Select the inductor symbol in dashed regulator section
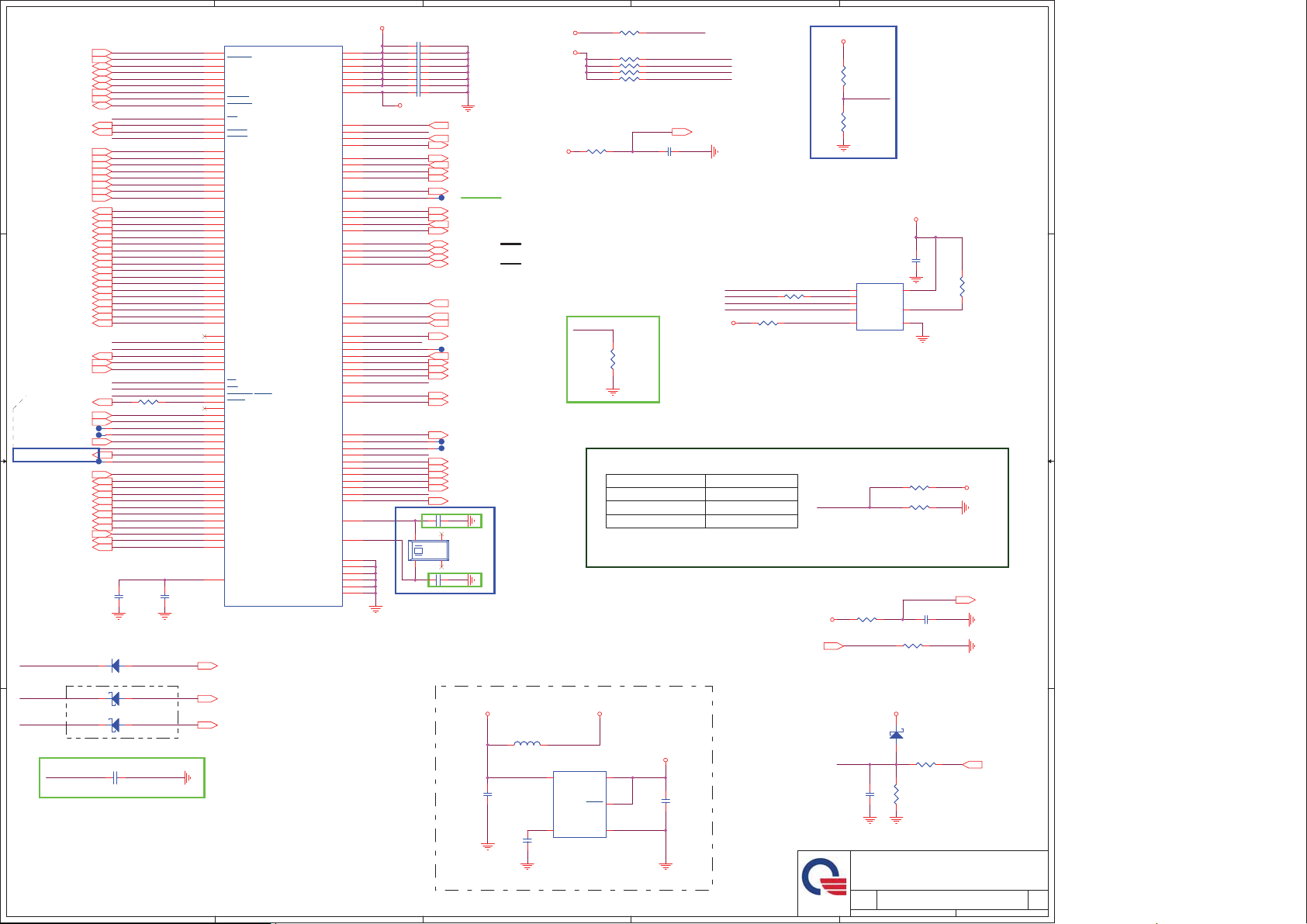The height and width of the screenshot is (924, 1307). tap(527, 743)
